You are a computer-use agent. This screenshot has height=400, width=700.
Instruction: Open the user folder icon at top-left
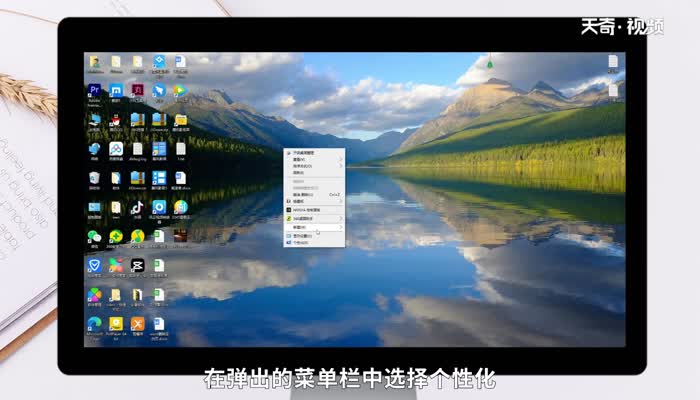(94, 61)
